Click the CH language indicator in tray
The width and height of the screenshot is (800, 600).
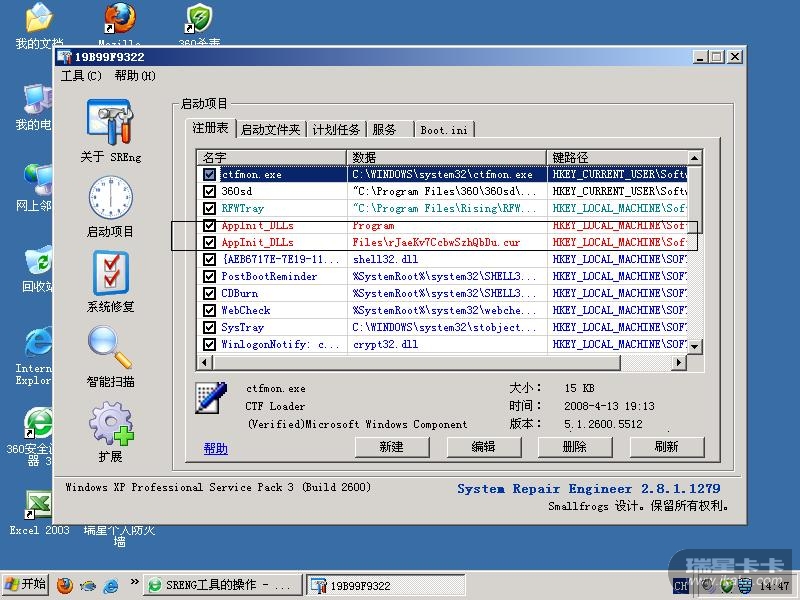pyautogui.click(x=681, y=586)
